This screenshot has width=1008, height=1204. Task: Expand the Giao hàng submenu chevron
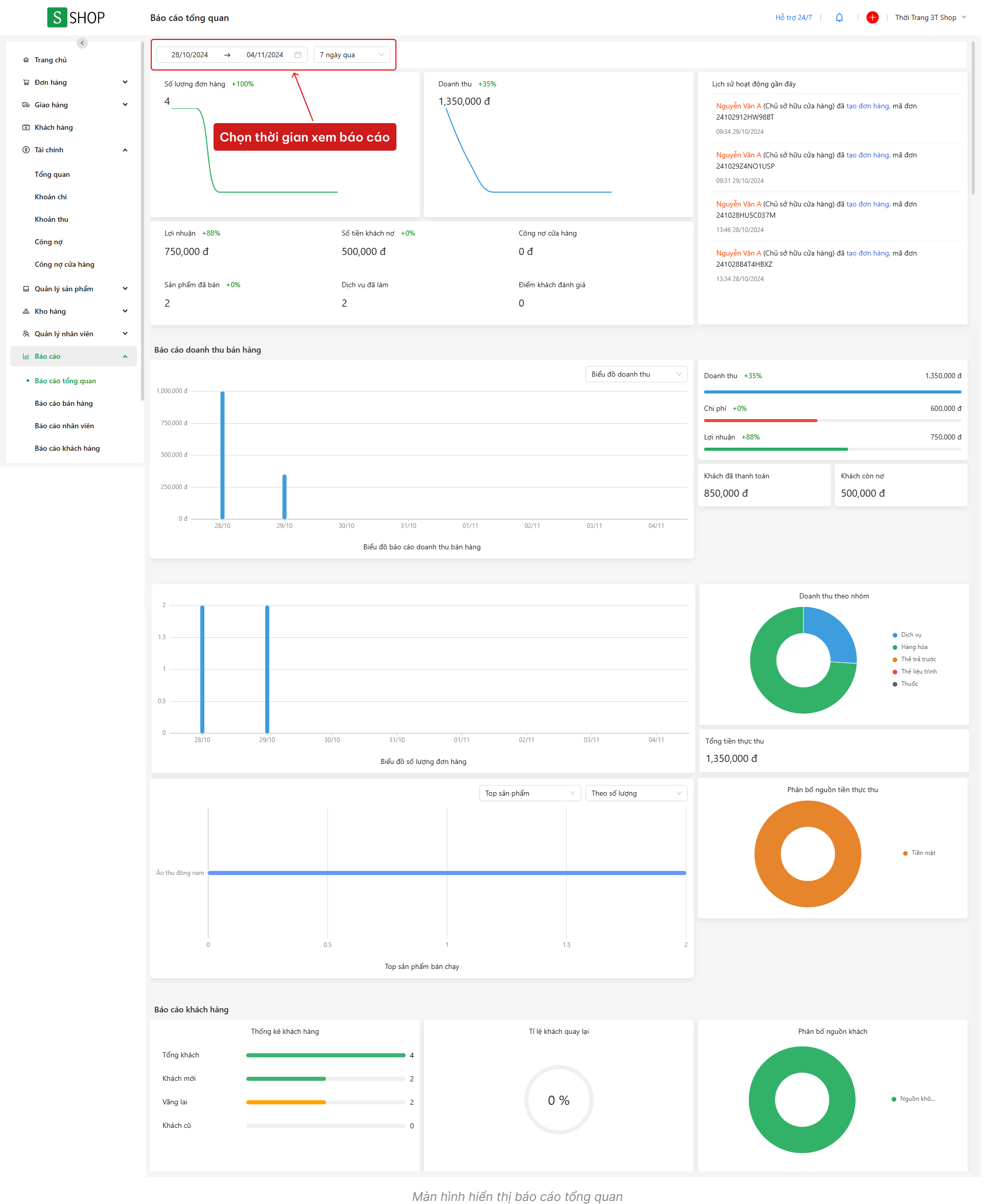click(125, 105)
